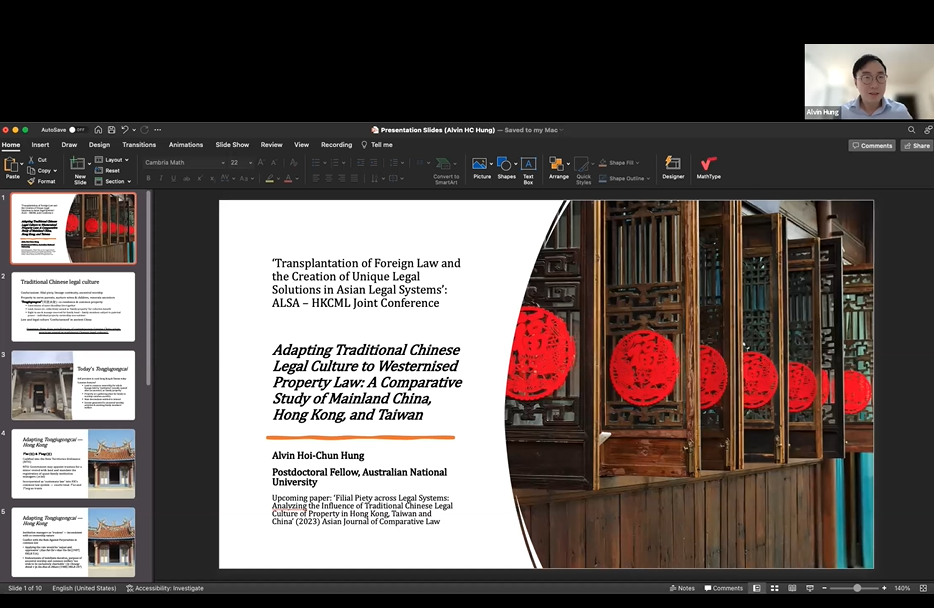Image resolution: width=934 pixels, height=608 pixels.
Task: Toggle the Notes pane
Action: pos(681,588)
